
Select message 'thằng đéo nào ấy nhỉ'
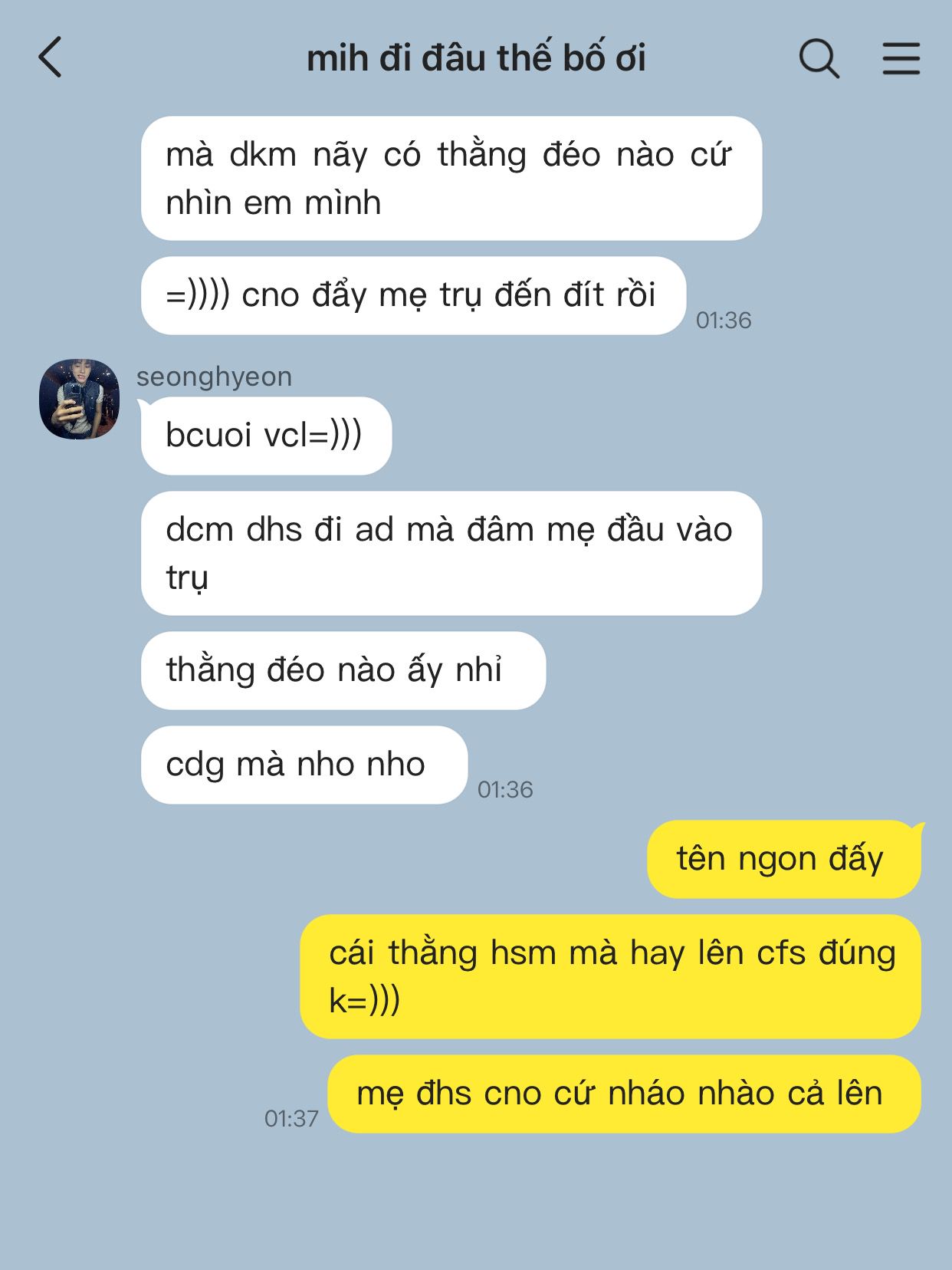(343, 670)
